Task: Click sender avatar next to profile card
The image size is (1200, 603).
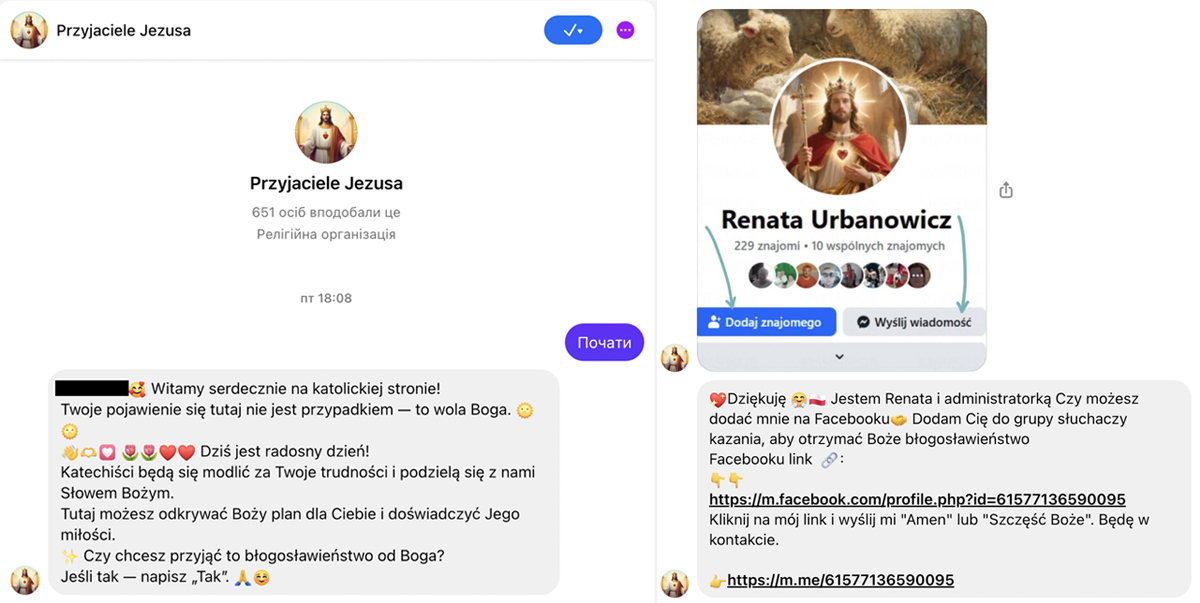Action: point(675,357)
